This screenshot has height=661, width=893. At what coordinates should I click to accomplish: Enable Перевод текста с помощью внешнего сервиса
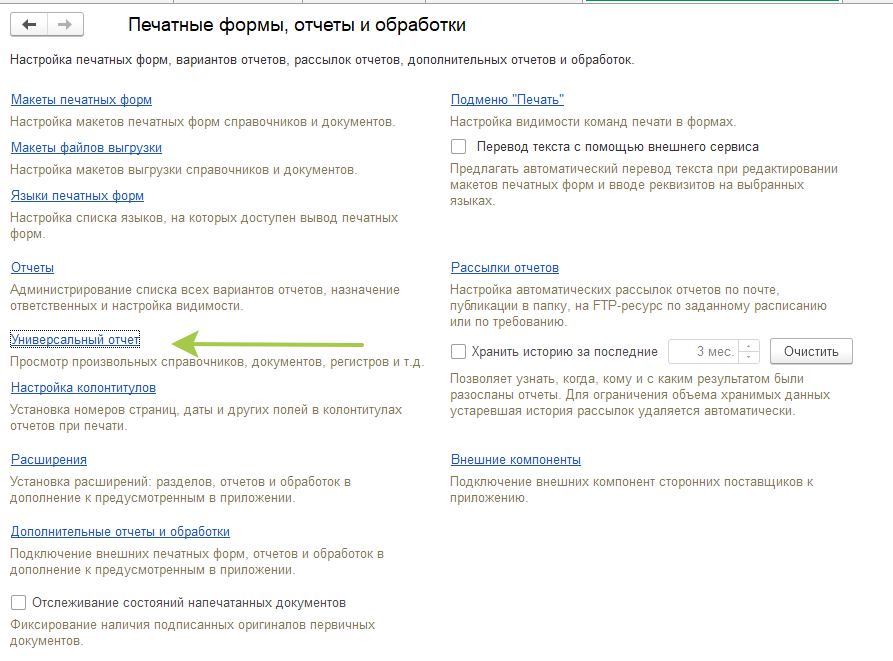(x=458, y=146)
